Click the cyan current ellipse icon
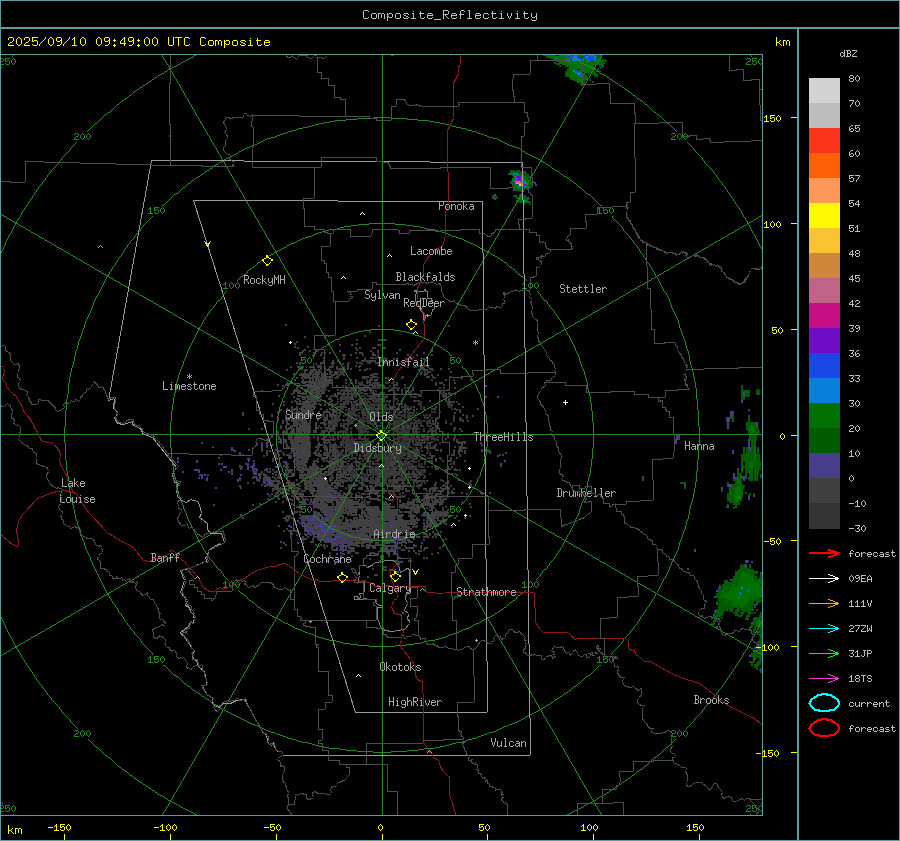900x841 pixels. point(824,703)
